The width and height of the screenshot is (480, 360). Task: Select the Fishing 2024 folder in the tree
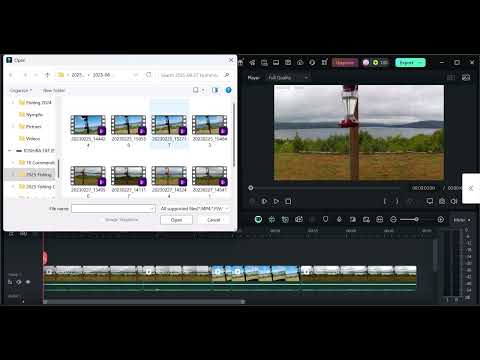coord(35,102)
